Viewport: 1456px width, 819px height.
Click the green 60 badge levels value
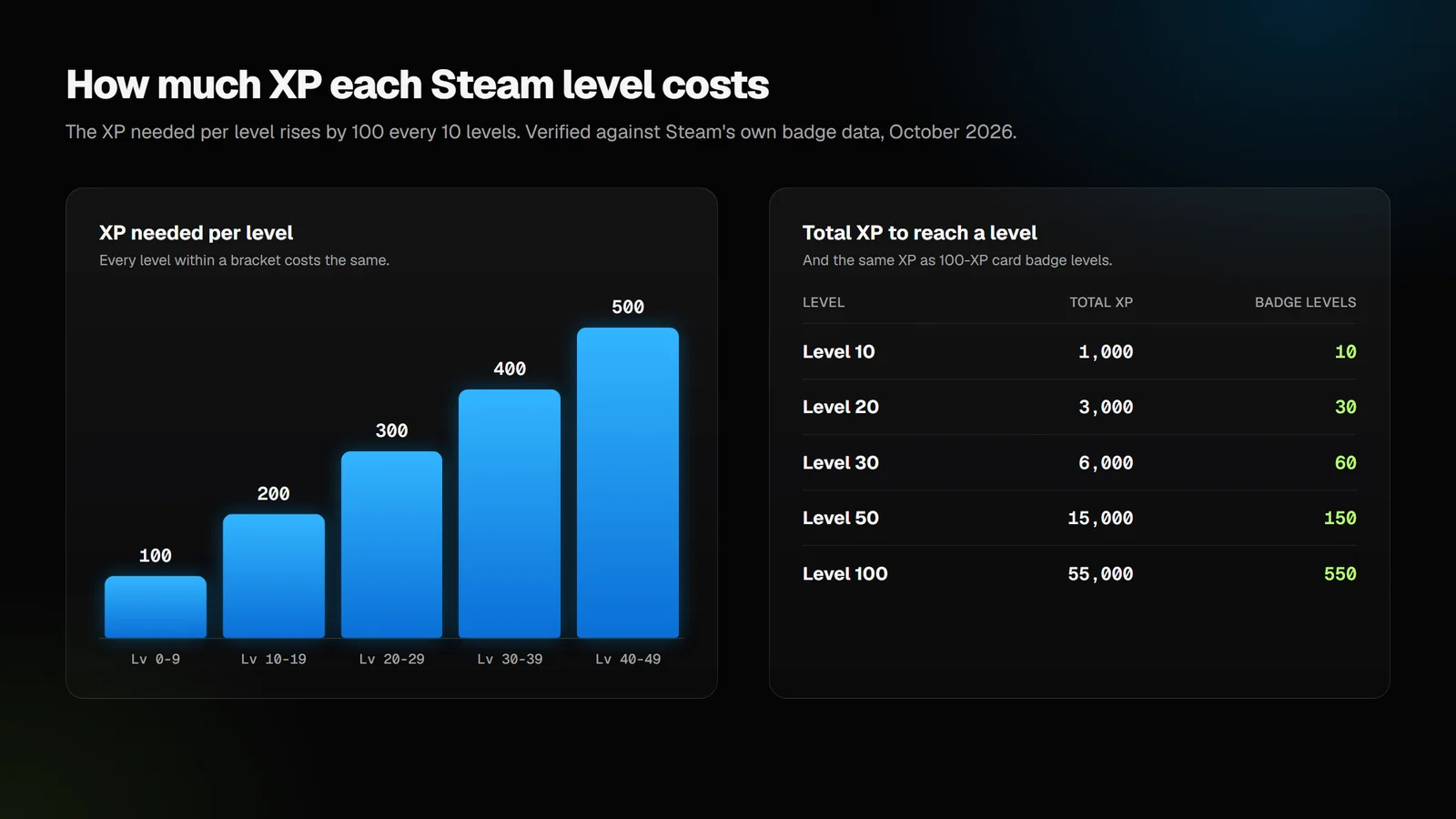tap(1345, 463)
